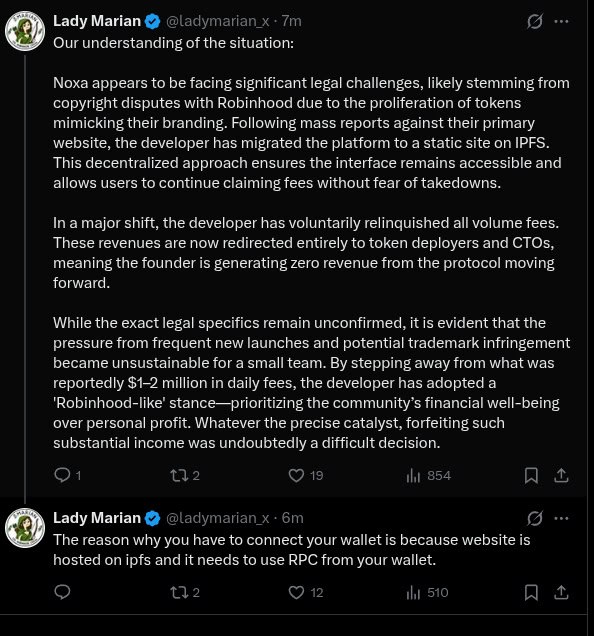
Task: Open more options menu on first post
Action: [561, 21]
